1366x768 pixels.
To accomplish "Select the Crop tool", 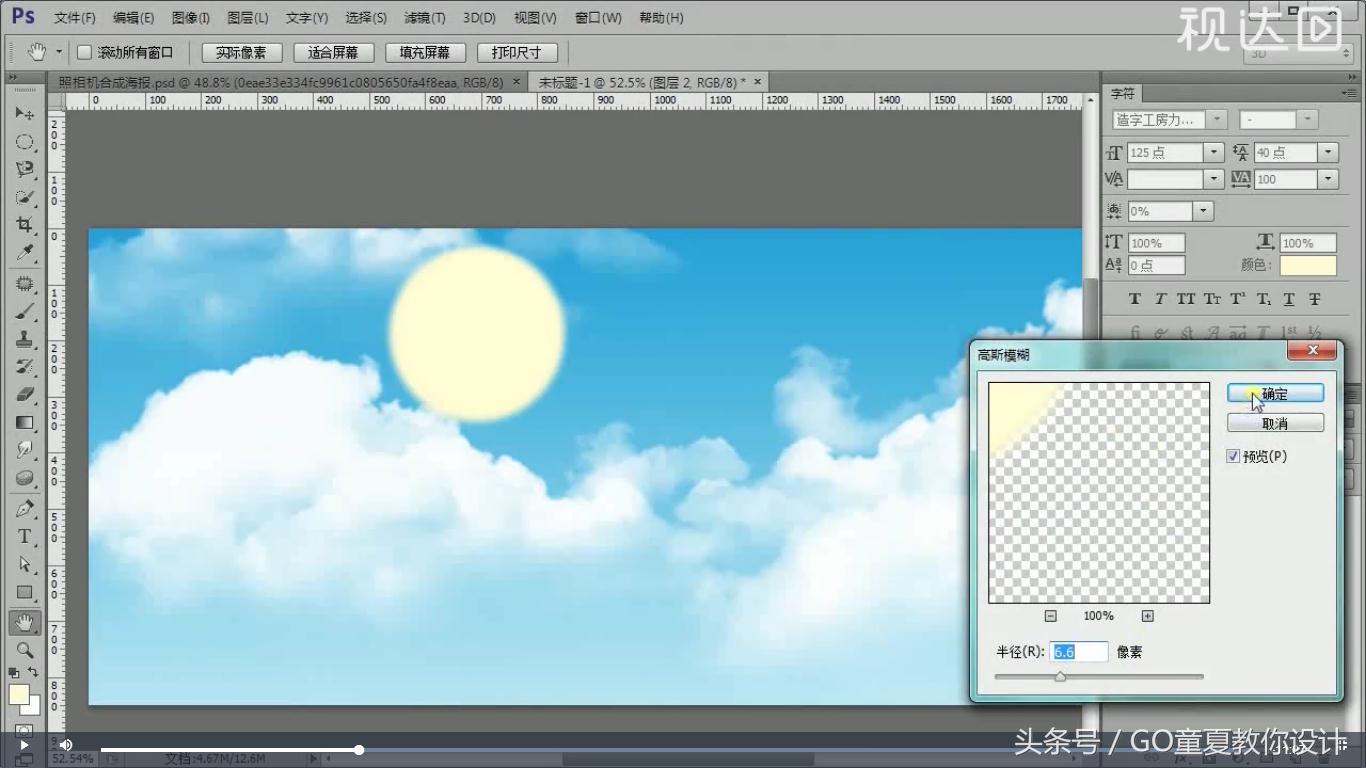I will tap(25, 225).
